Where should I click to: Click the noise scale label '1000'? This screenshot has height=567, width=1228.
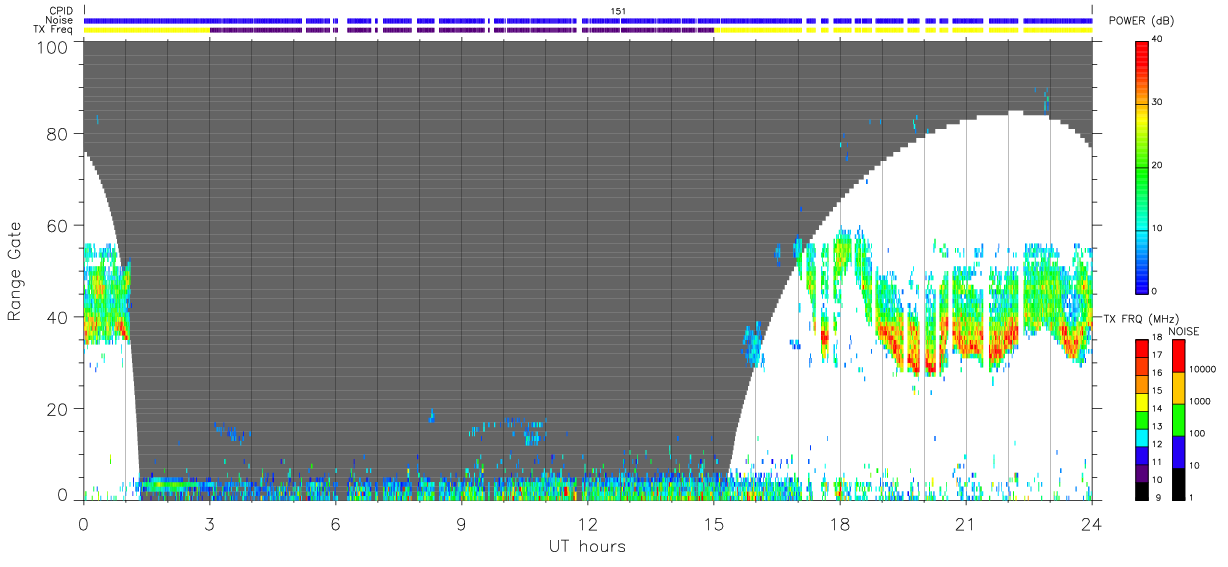click(1202, 401)
